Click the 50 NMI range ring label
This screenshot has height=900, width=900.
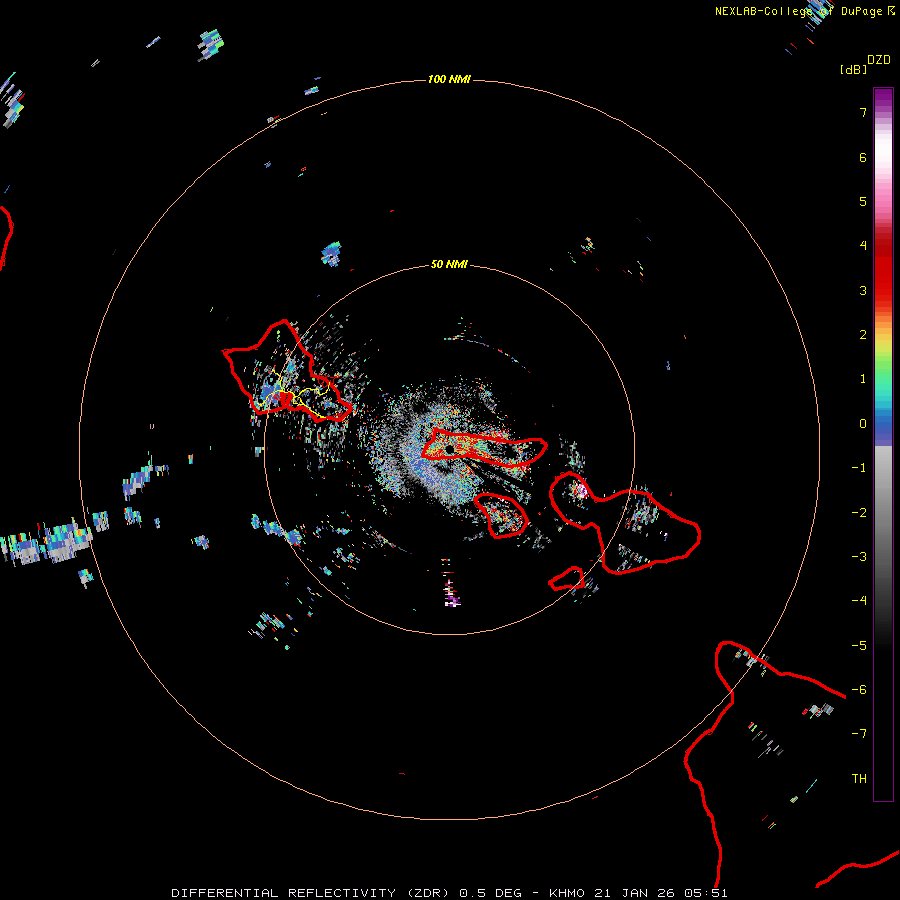449,264
